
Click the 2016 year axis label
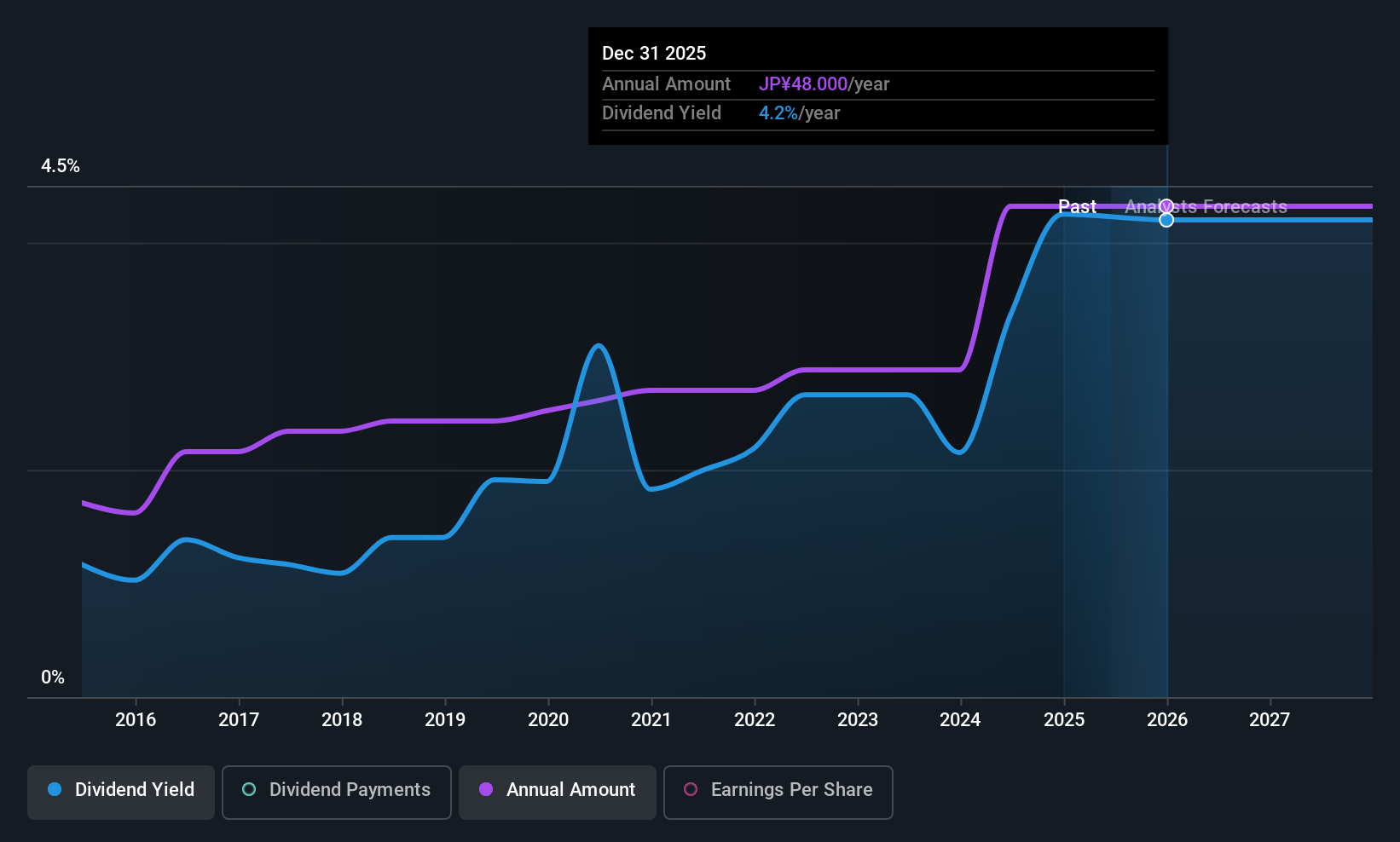[x=136, y=720]
